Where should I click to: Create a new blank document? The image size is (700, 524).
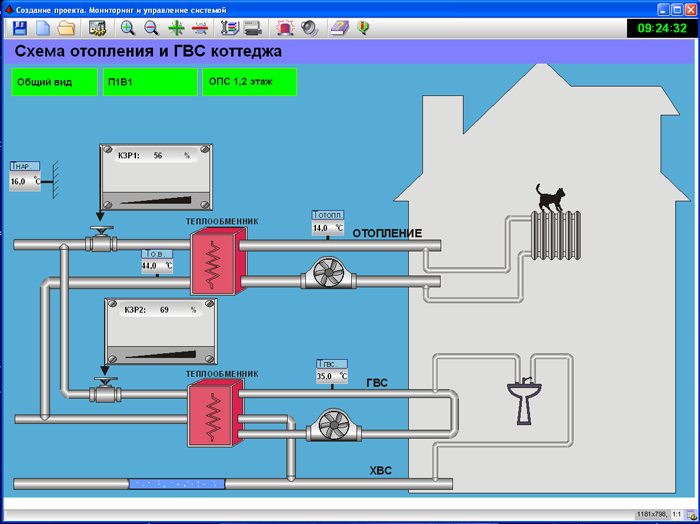click(x=42, y=28)
